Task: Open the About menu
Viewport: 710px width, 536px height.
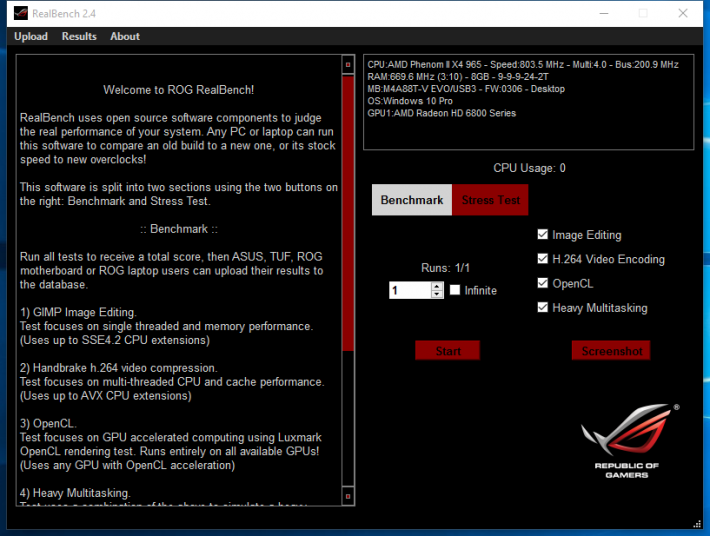Action: 125,36
